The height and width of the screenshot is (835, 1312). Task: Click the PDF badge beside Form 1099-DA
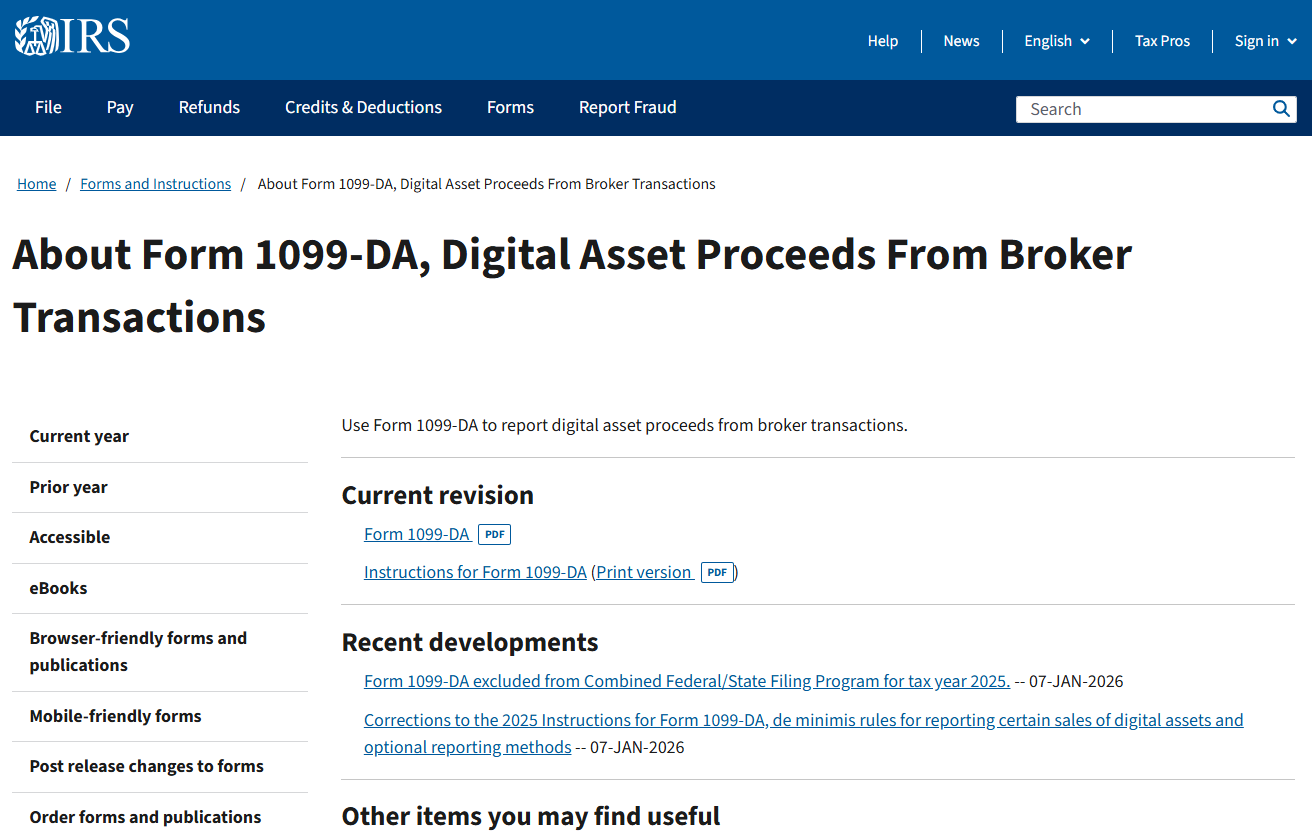(494, 535)
